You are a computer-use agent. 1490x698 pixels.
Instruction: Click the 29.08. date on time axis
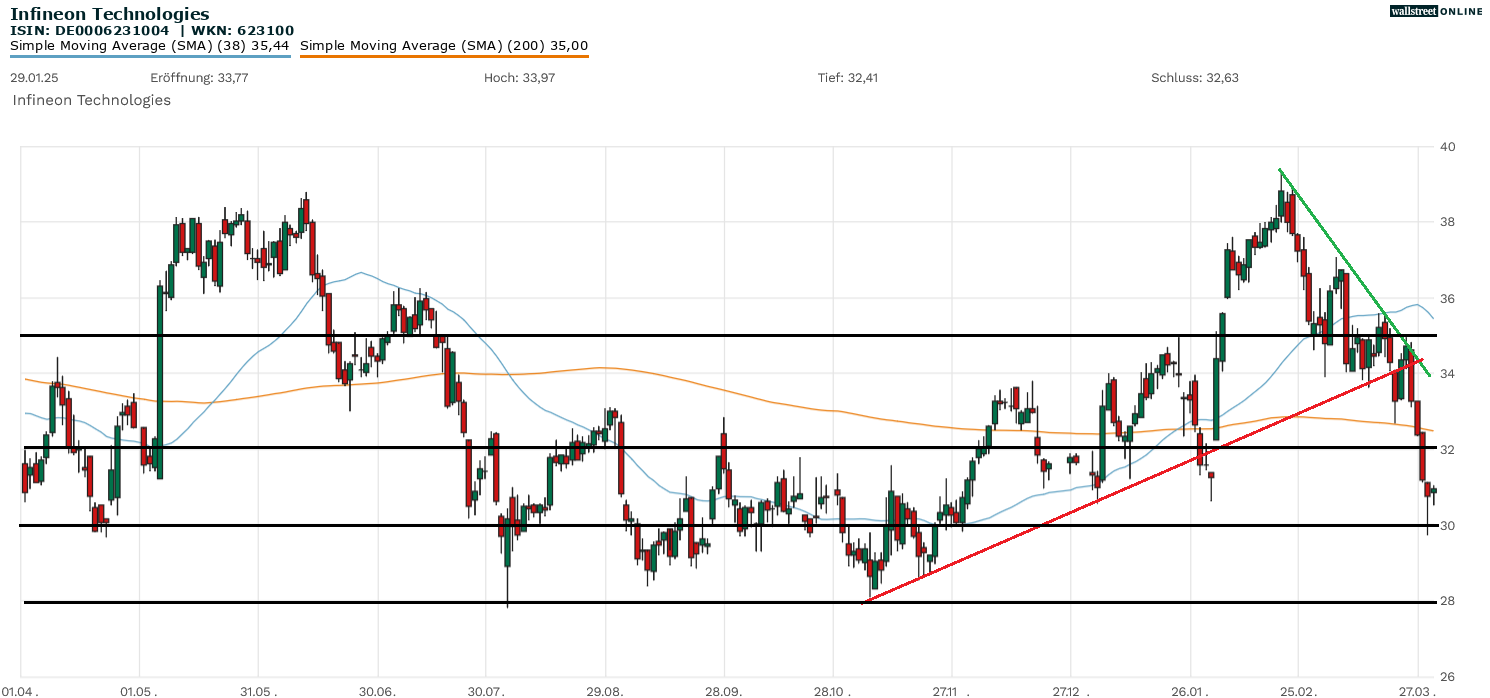pos(605,691)
